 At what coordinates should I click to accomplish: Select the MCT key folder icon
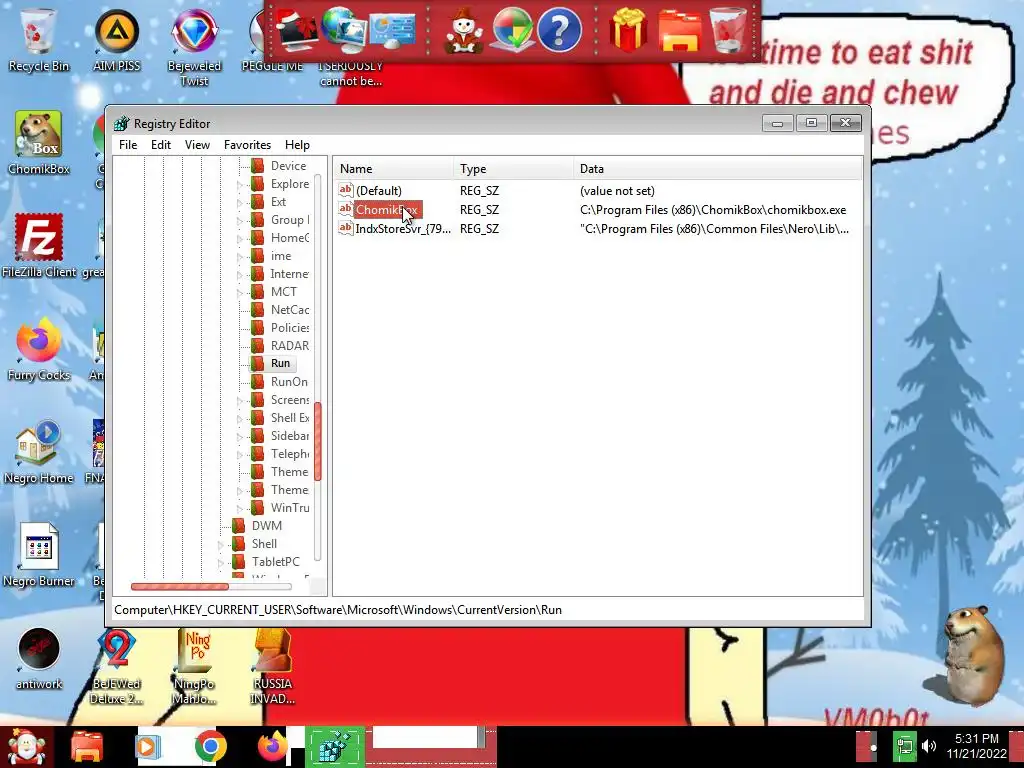coord(258,292)
